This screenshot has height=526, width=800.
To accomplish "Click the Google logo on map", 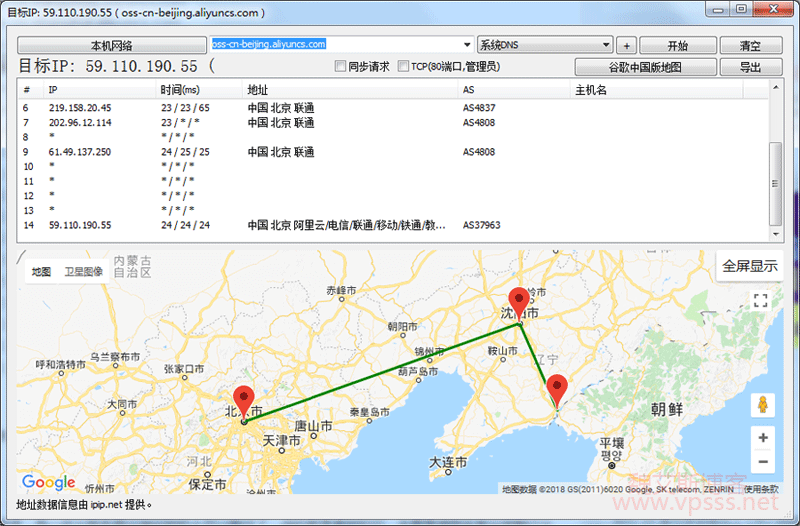I will pyautogui.click(x=48, y=482).
